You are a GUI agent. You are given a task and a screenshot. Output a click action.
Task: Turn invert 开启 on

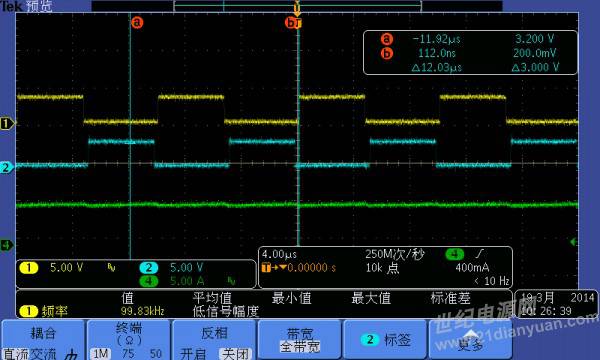[x=192, y=354]
